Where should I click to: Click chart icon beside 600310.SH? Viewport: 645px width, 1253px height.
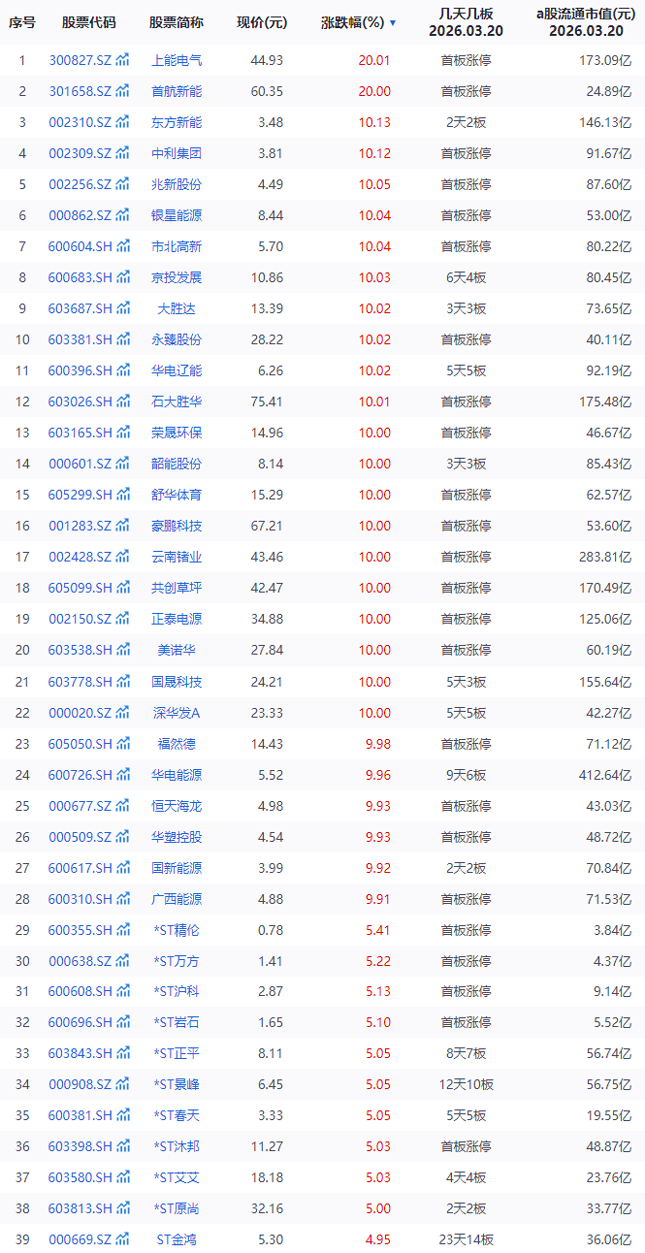point(123,898)
